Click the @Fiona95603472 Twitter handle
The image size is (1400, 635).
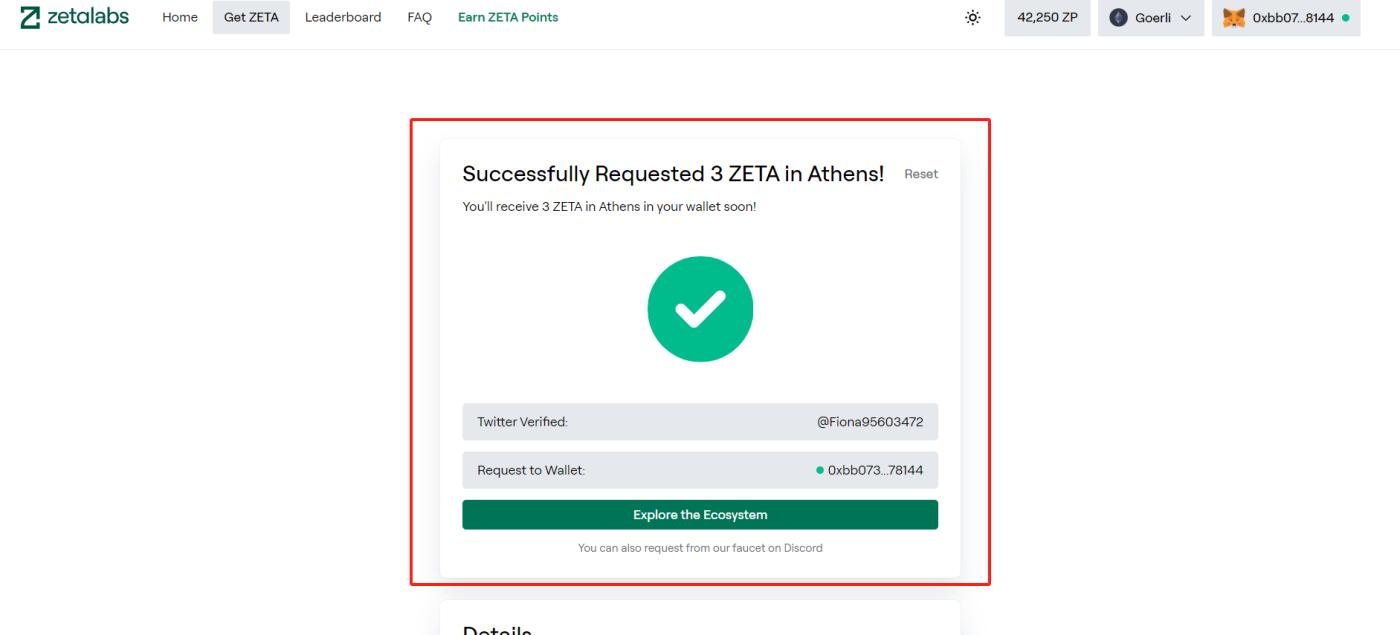point(870,422)
